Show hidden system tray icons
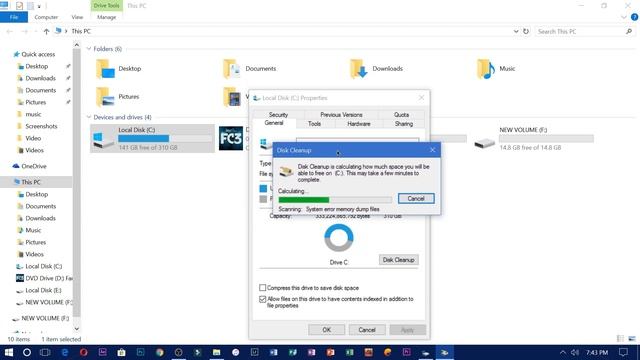 point(563,352)
